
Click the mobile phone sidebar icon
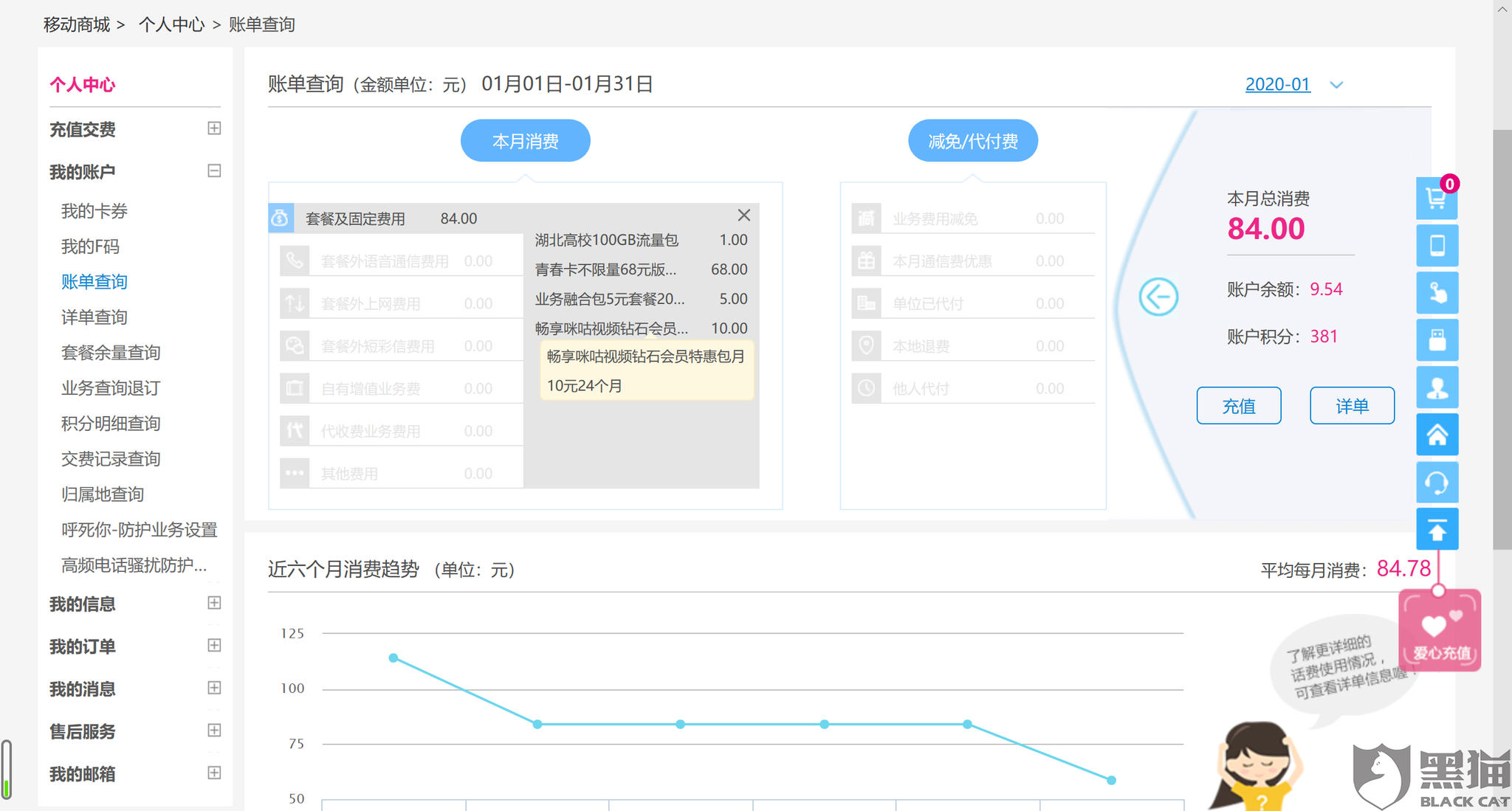(x=1437, y=245)
